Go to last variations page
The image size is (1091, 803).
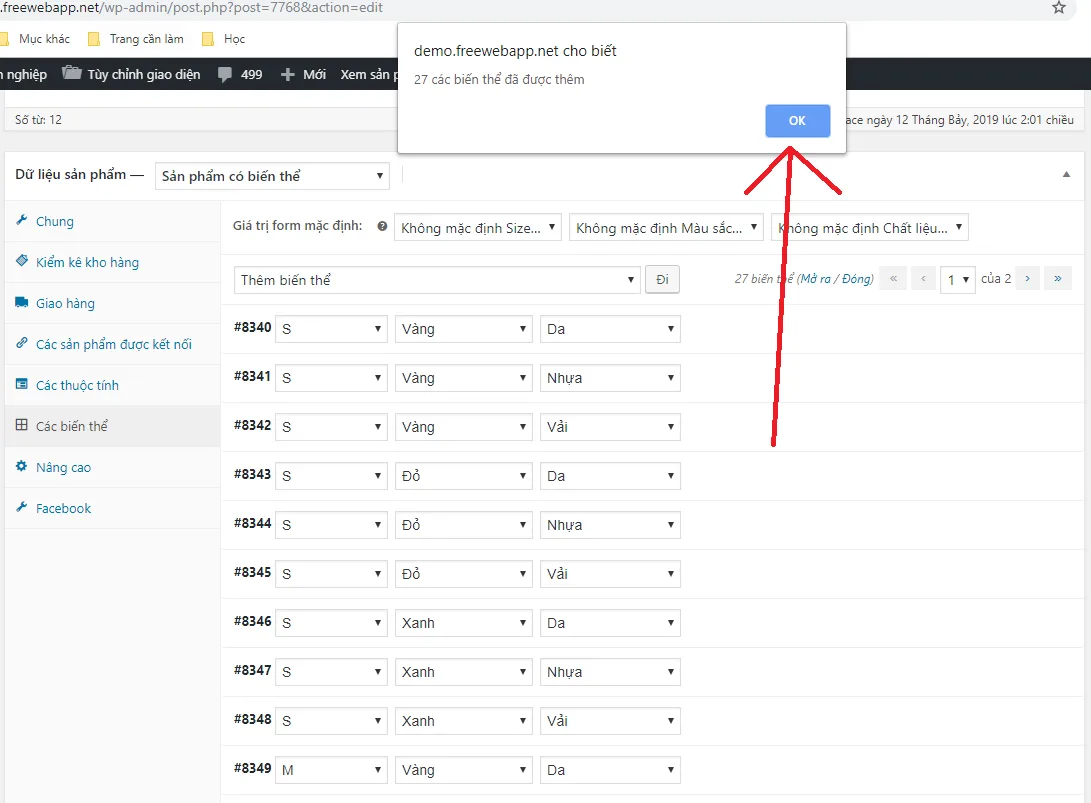[1058, 278]
